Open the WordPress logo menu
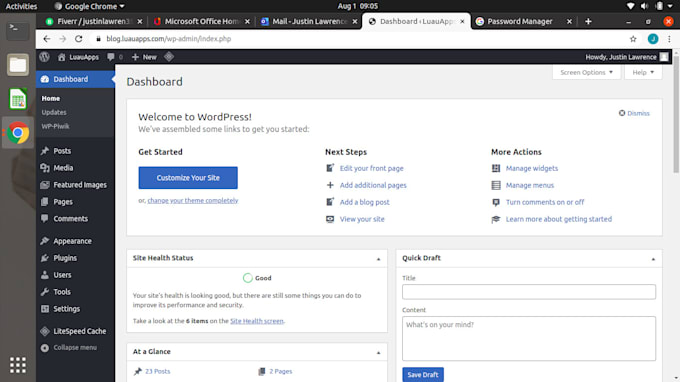Image resolution: width=680 pixels, height=382 pixels. (44, 57)
